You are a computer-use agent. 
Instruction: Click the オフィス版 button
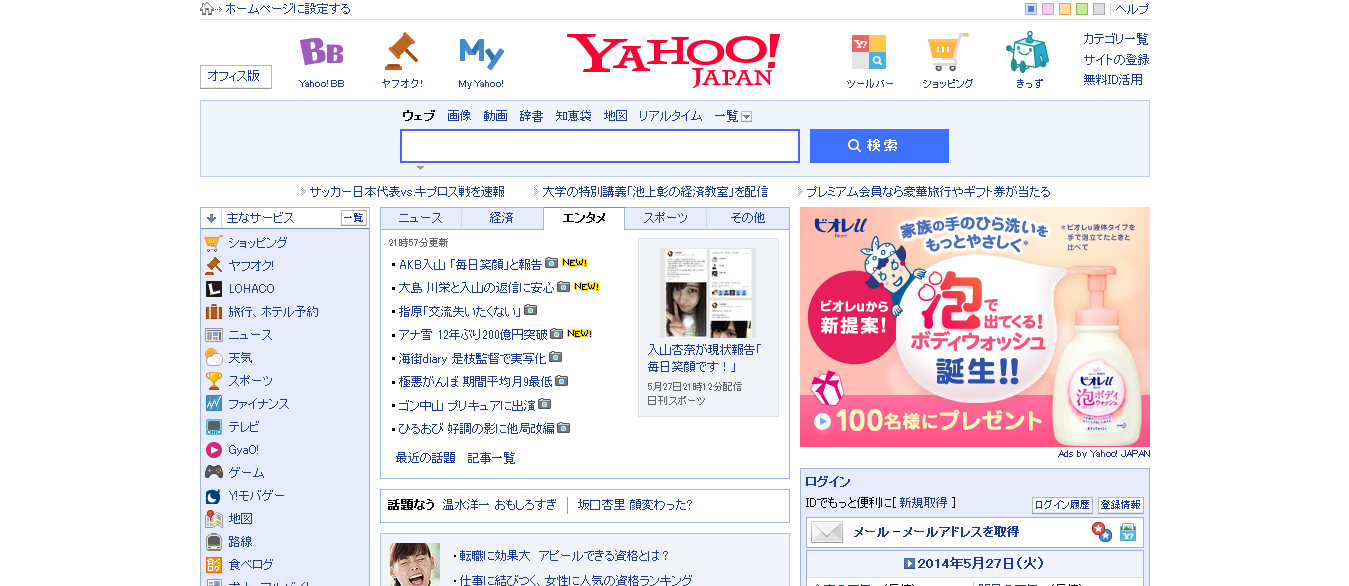(236, 77)
